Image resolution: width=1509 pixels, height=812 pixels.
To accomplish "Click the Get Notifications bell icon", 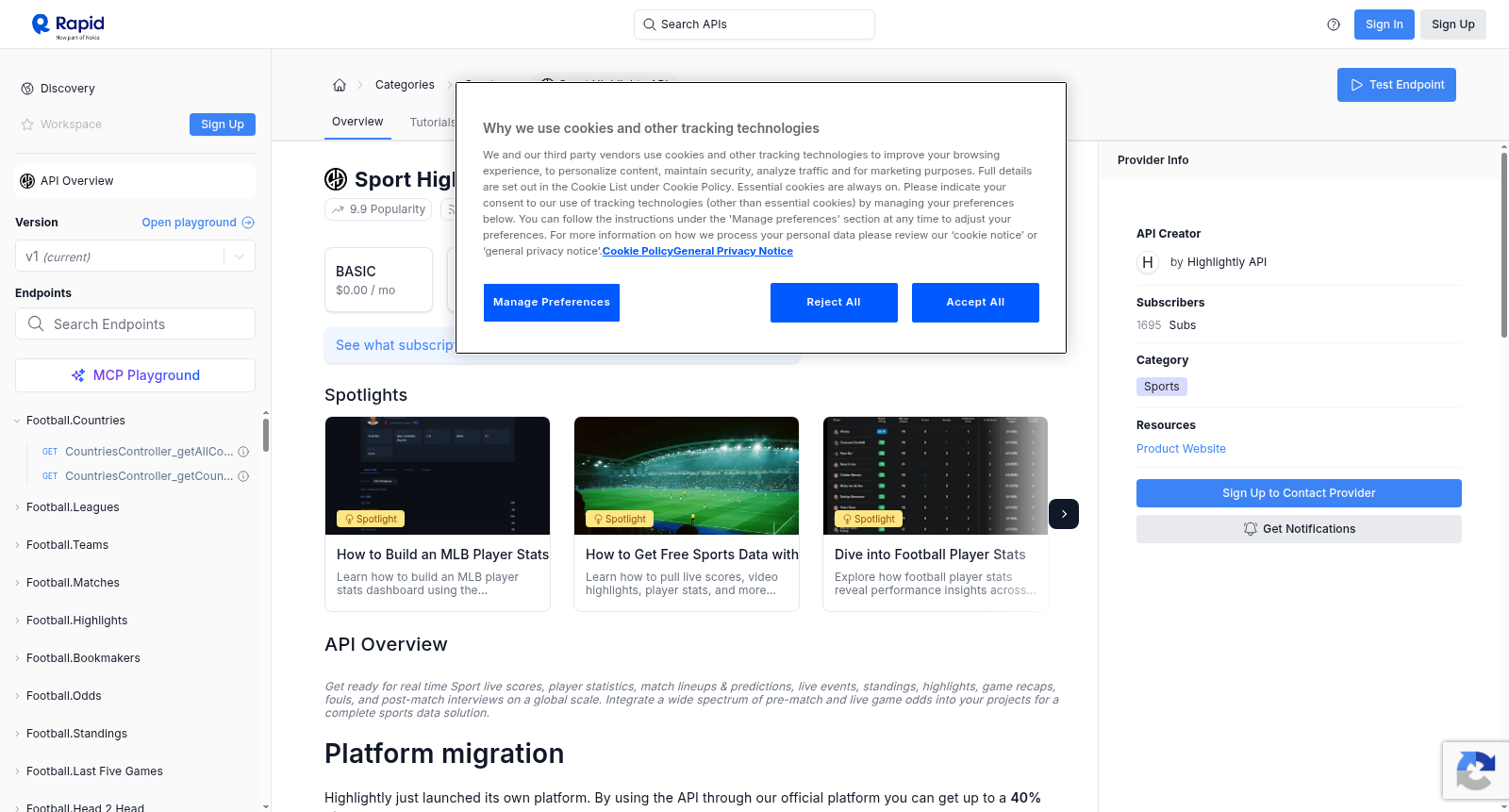I will pyautogui.click(x=1251, y=529).
